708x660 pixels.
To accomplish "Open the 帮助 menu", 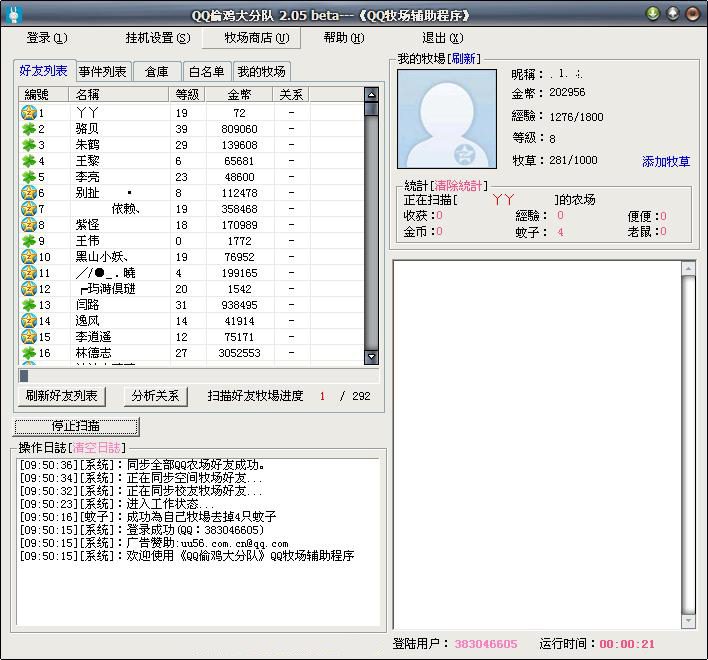I will click(344, 38).
